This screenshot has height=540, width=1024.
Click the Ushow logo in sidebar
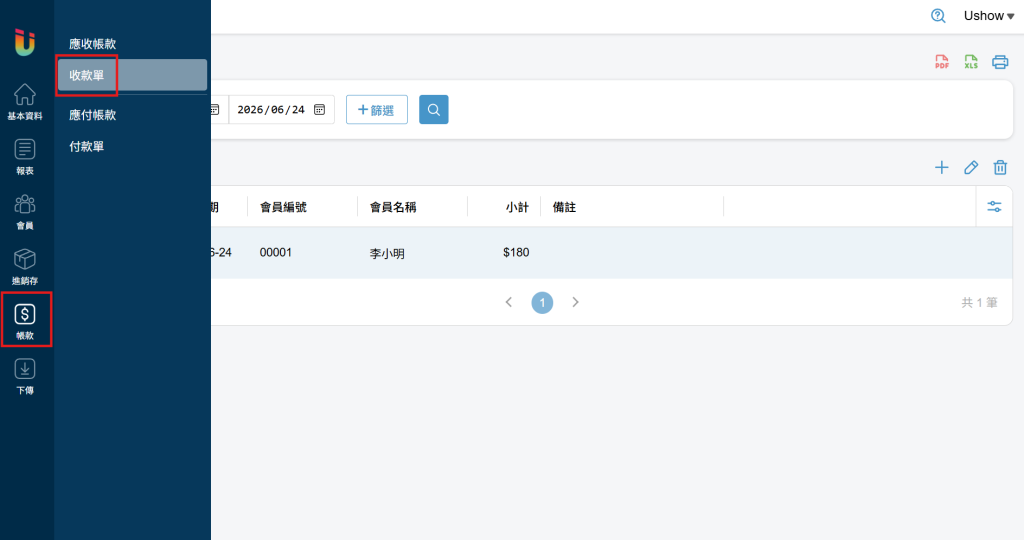pyautogui.click(x=25, y=42)
